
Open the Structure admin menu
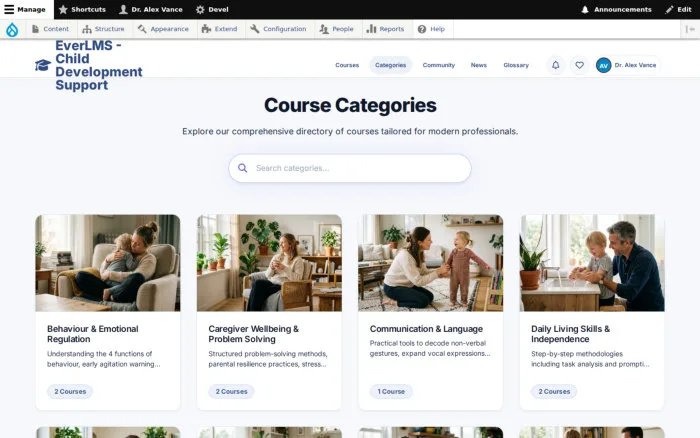tap(103, 29)
